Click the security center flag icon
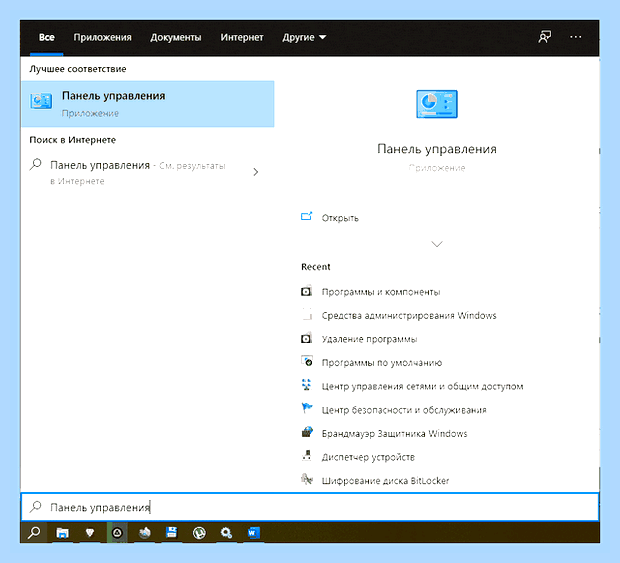The width and height of the screenshot is (620, 563). click(x=307, y=408)
